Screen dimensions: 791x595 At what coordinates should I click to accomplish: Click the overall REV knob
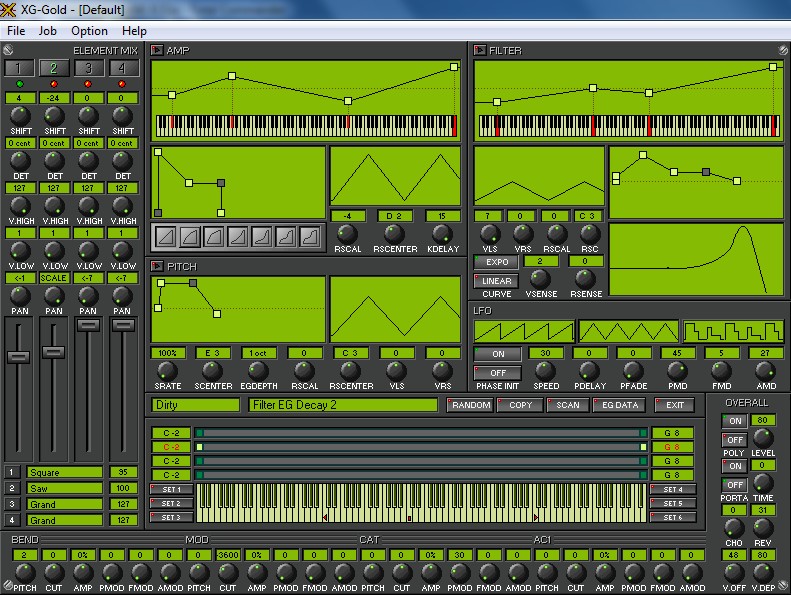tap(763, 527)
